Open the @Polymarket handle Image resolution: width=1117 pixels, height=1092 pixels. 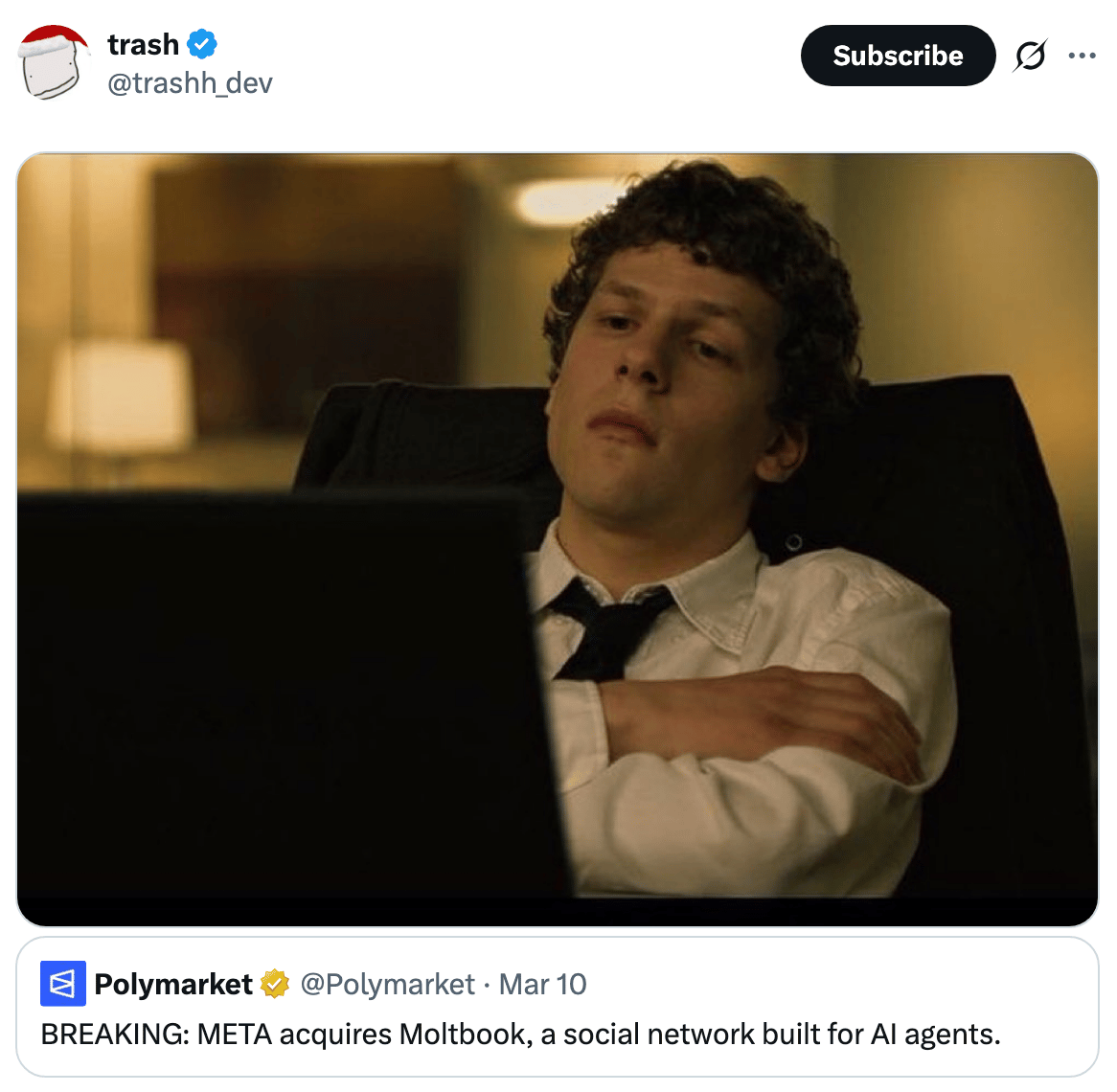pyautogui.click(x=388, y=984)
